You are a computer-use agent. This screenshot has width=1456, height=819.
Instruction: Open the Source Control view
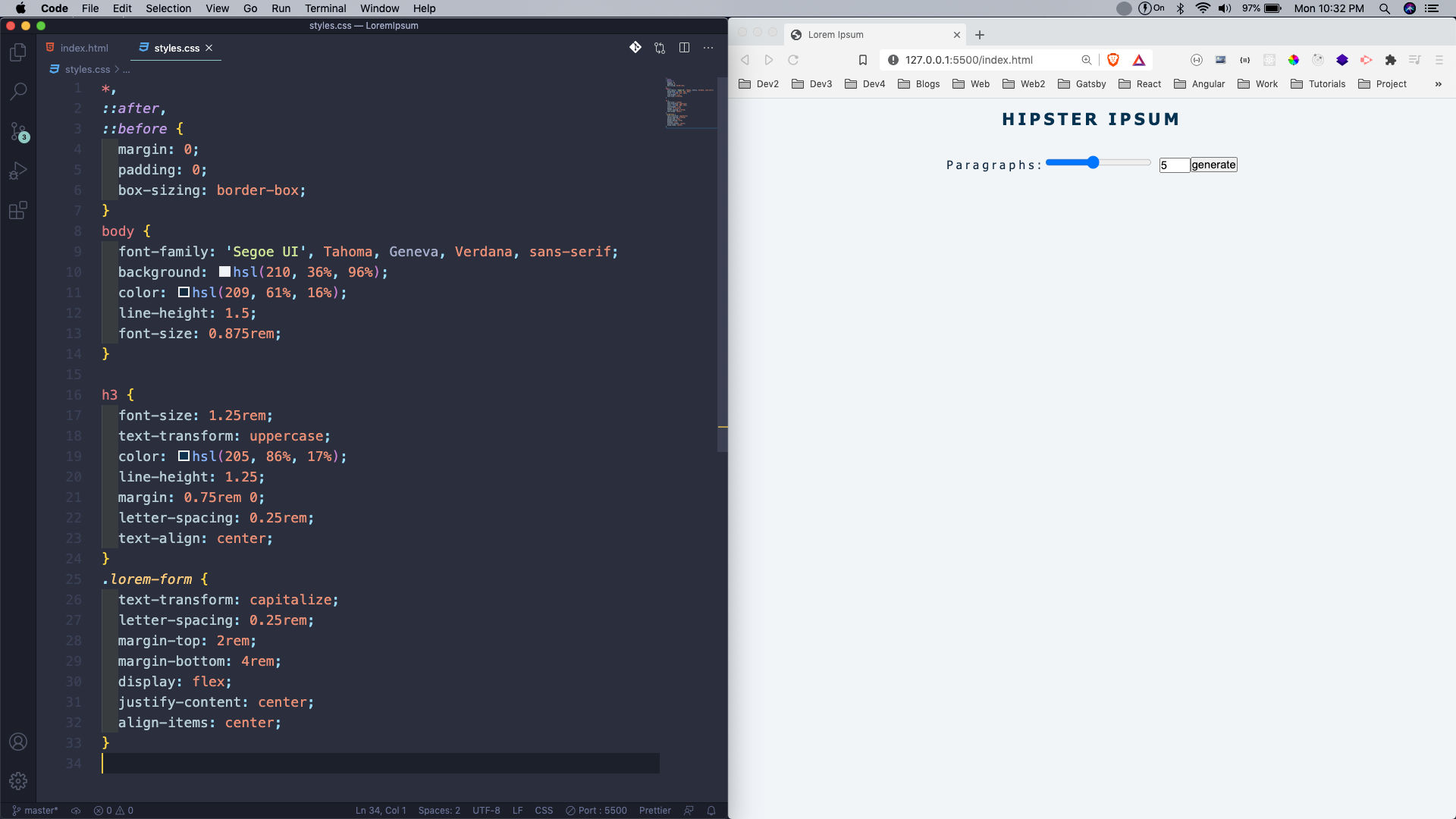pyautogui.click(x=18, y=132)
